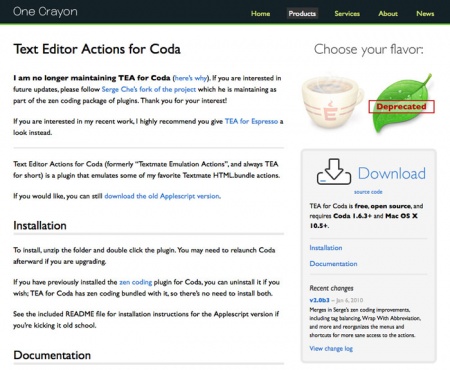Open the source code link

368,192
